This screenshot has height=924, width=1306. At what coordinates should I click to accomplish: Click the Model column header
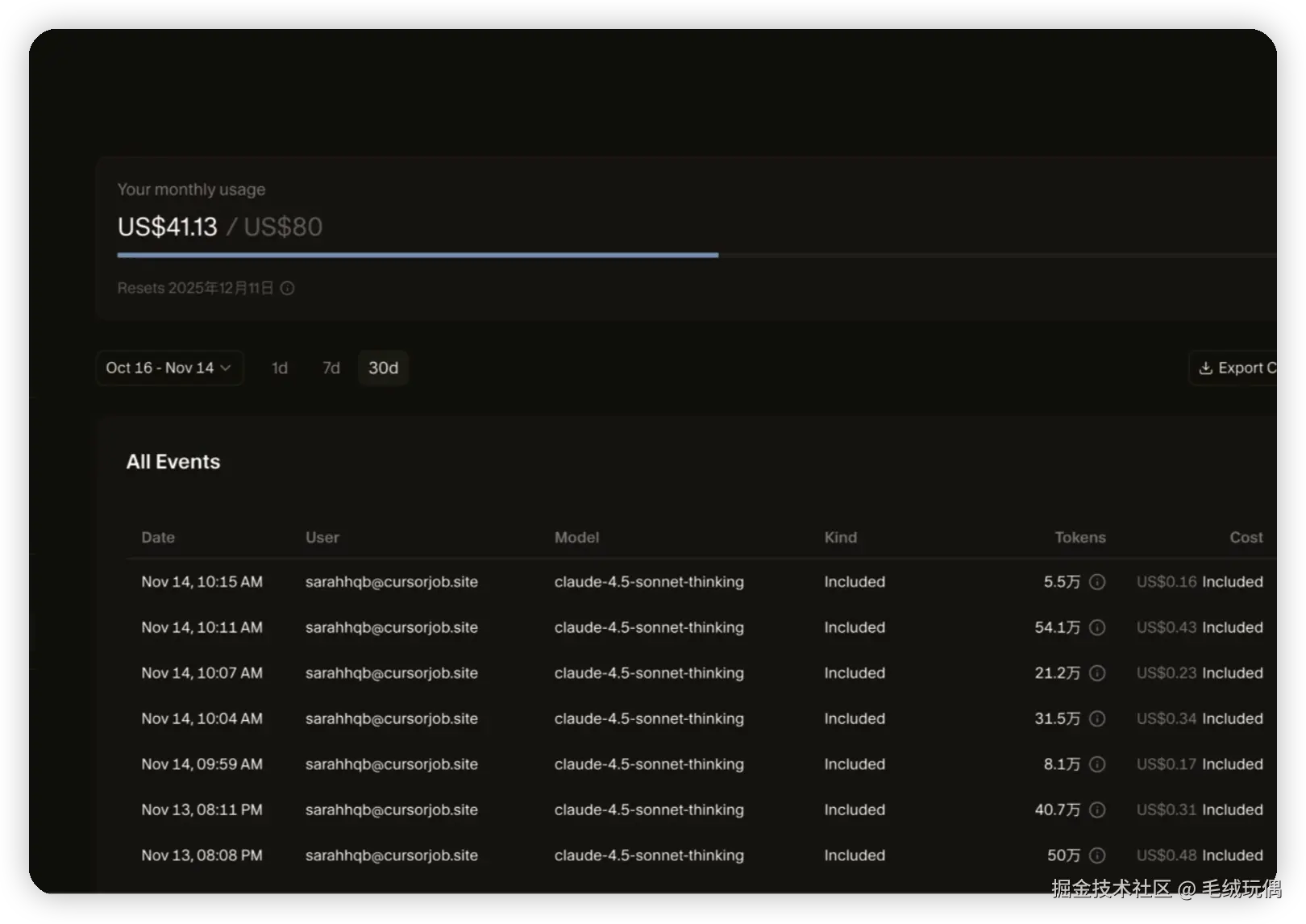tap(576, 538)
